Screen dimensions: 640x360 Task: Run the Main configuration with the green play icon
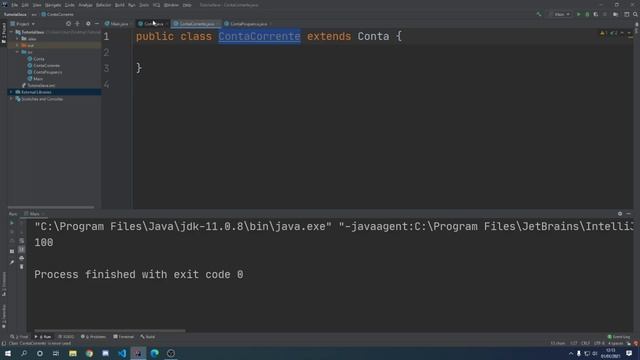578,14
